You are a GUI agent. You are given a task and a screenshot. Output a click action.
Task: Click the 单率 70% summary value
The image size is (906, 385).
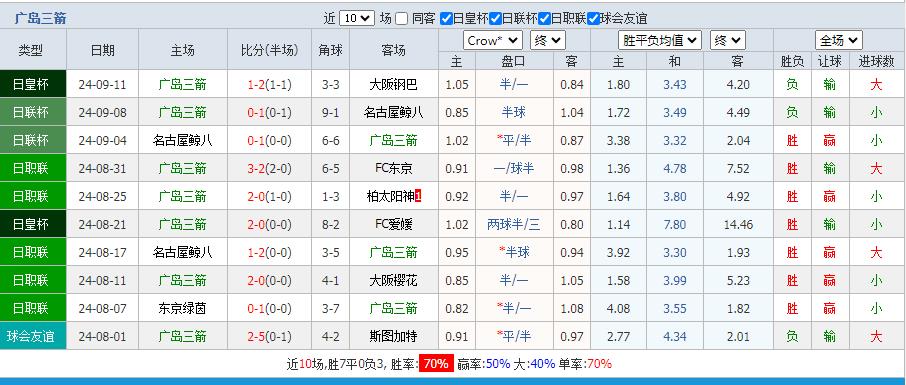click(x=599, y=364)
